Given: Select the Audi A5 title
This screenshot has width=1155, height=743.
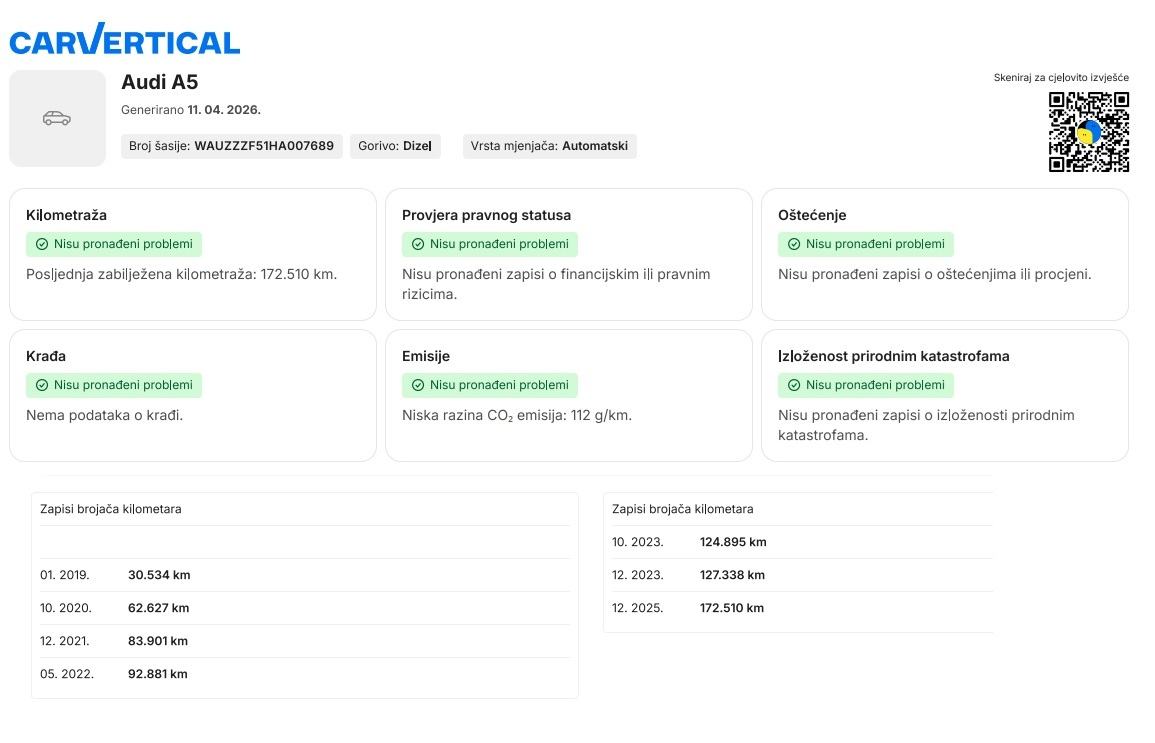Looking at the screenshot, I should point(159,82).
